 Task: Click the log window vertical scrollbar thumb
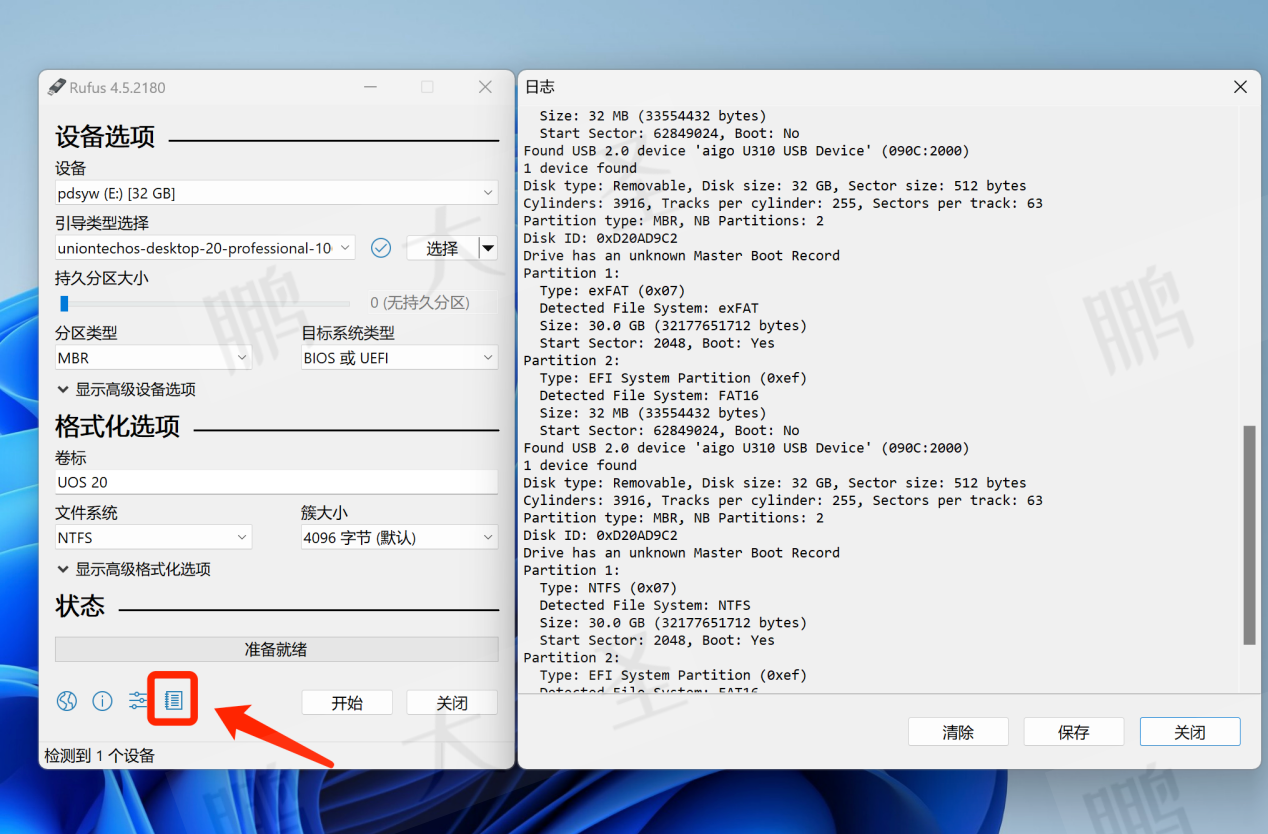pos(1249,535)
